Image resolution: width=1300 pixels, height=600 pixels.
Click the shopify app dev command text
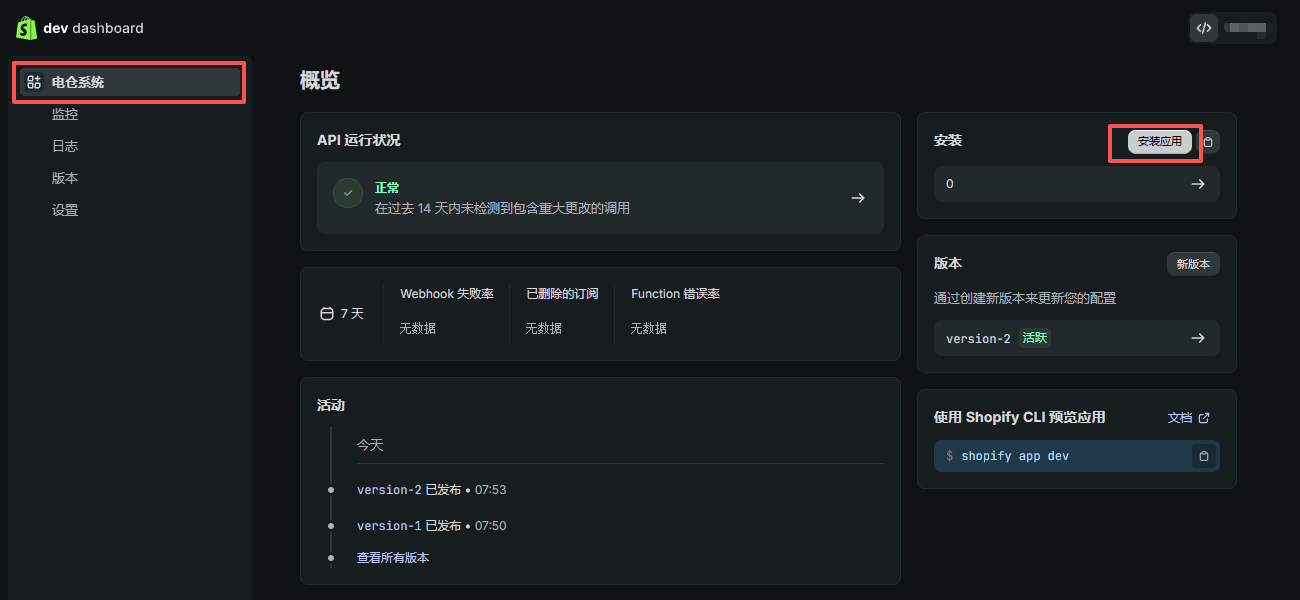pos(1015,456)
